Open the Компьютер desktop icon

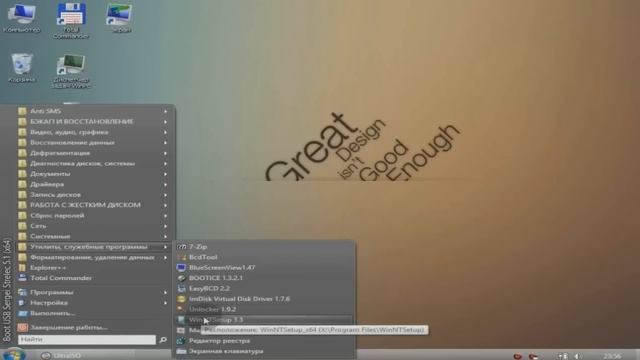22,17
